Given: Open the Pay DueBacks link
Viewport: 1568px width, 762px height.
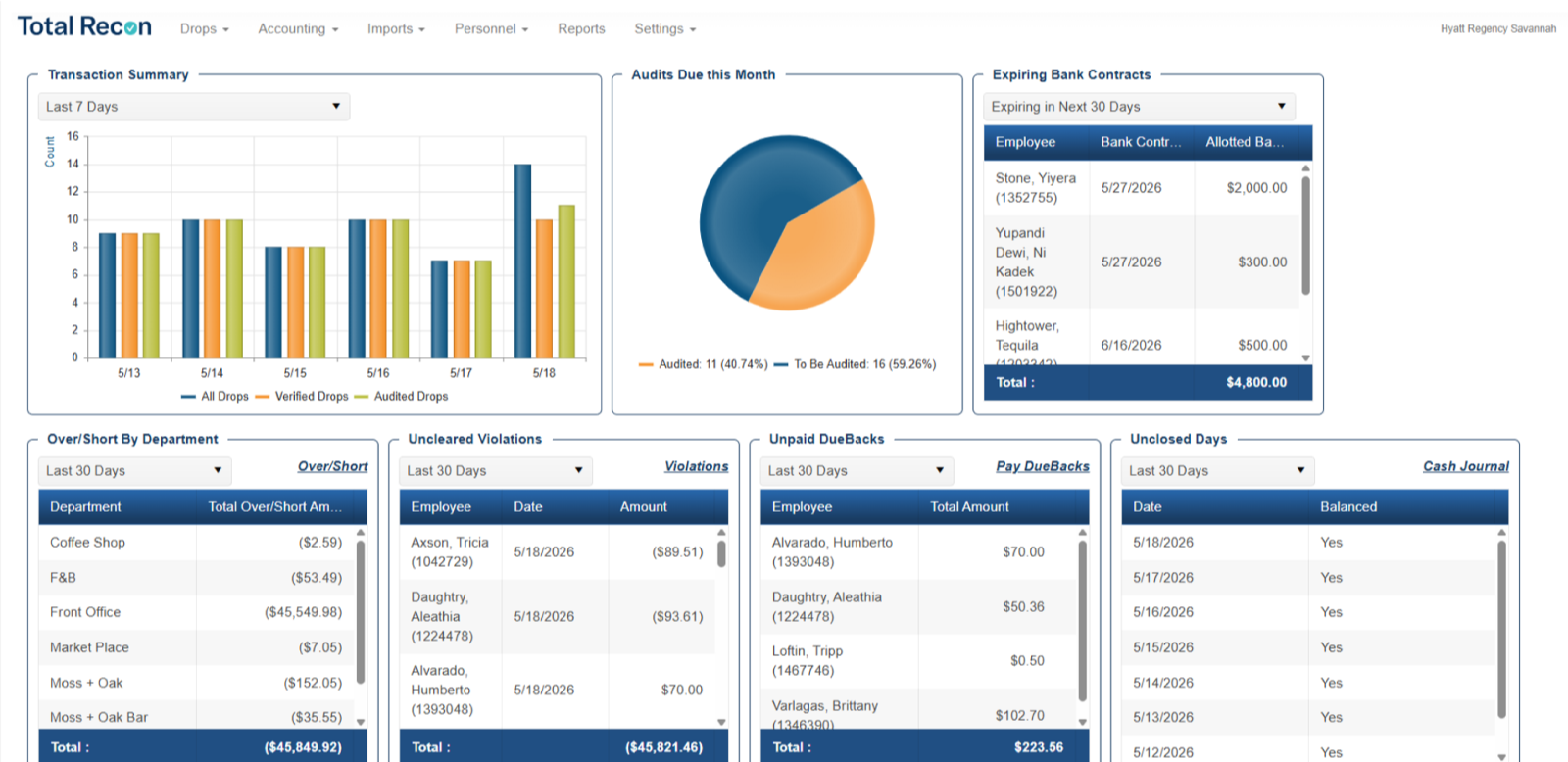Looking at the screenshot, I should pyautogui.click(x=1043, y=466).
